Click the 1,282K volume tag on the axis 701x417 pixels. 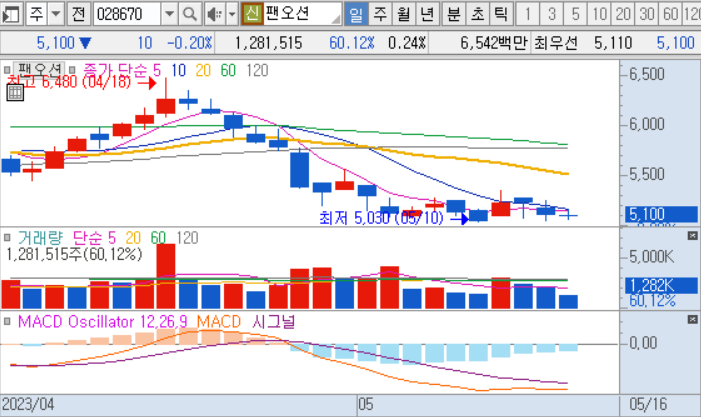click(661, 285)
